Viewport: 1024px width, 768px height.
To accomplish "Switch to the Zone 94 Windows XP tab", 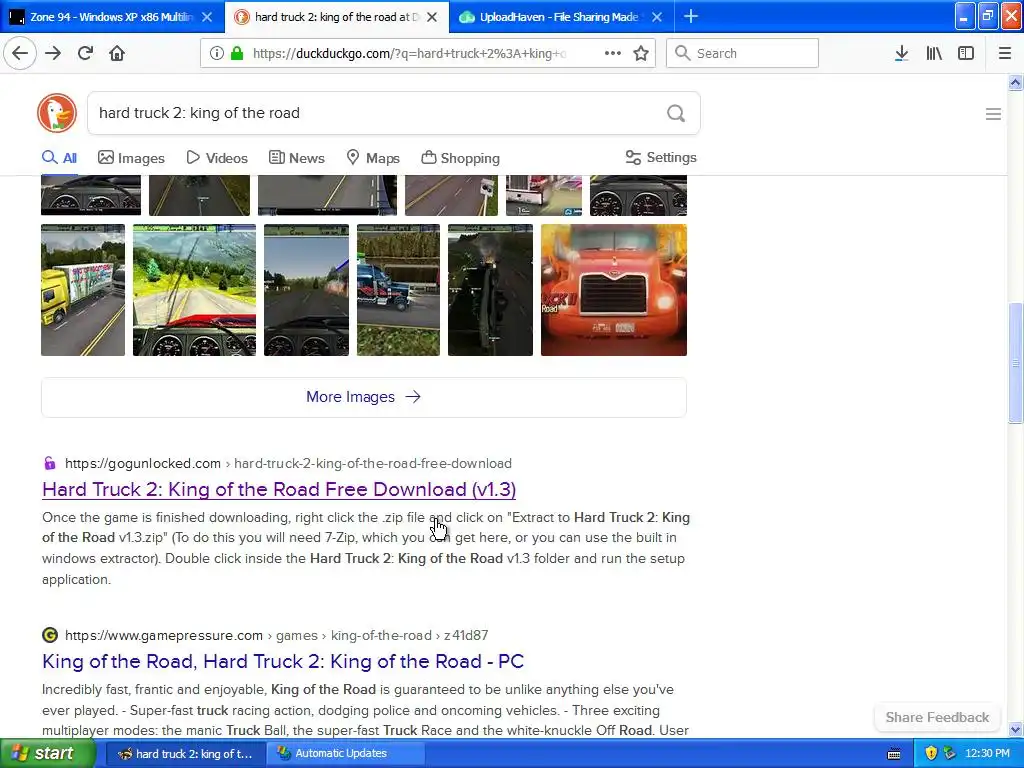I will [x=112, y=17].
